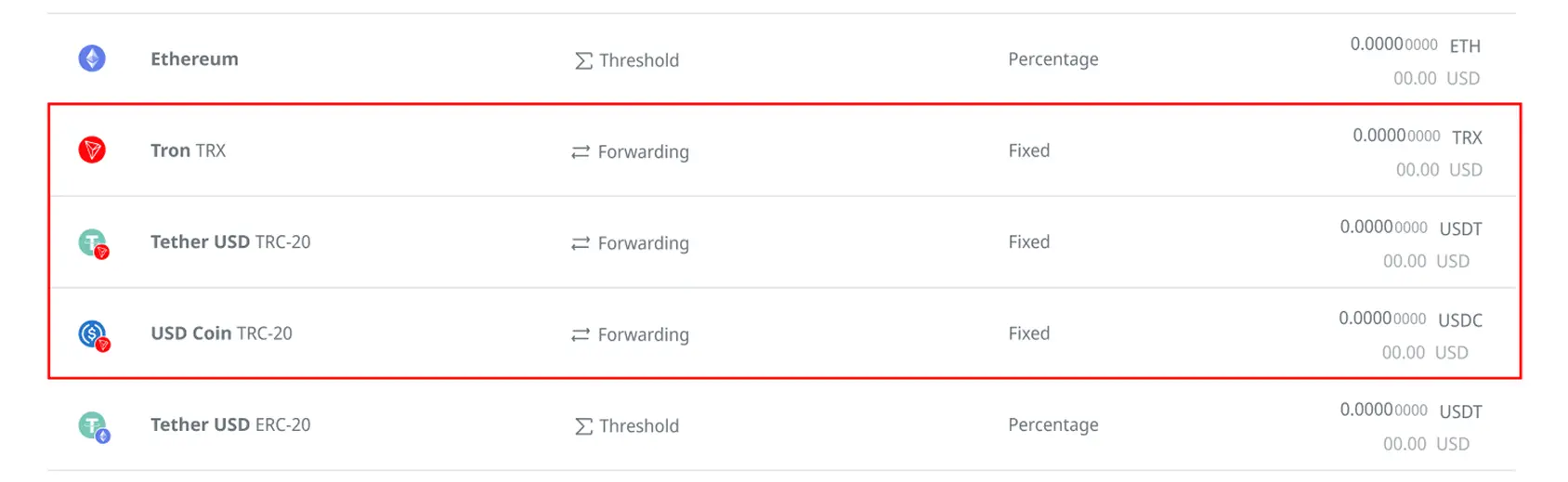The image size is (1568, 482).
Task: Select the USD Coin TRC-20 label
Action: pos(221,333)
